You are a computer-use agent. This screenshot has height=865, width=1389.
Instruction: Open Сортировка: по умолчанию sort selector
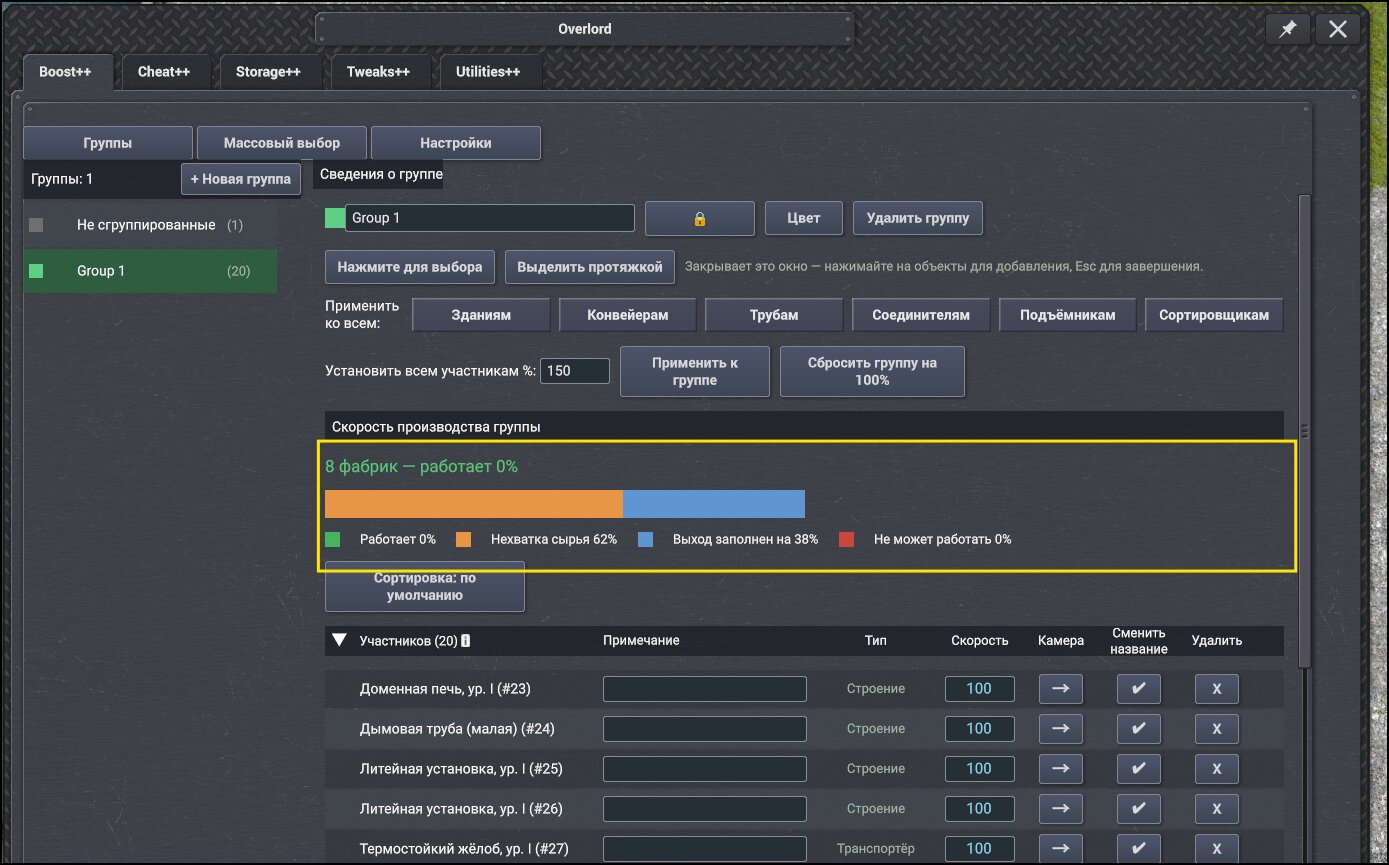click(425, 586)
